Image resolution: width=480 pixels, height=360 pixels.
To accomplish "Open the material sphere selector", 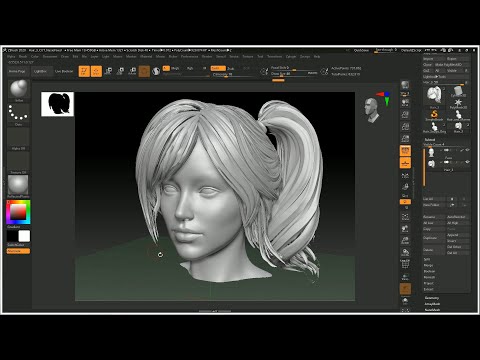I will [18, 185].
